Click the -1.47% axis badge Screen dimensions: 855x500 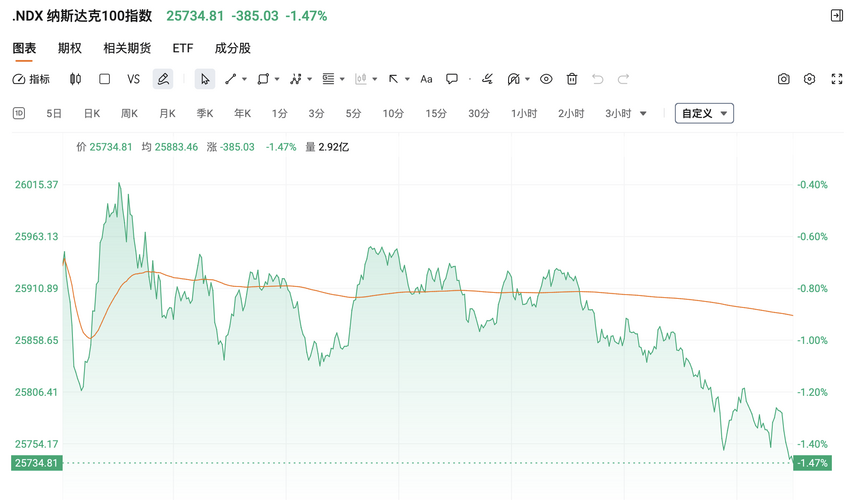click(x=812, y=463)
